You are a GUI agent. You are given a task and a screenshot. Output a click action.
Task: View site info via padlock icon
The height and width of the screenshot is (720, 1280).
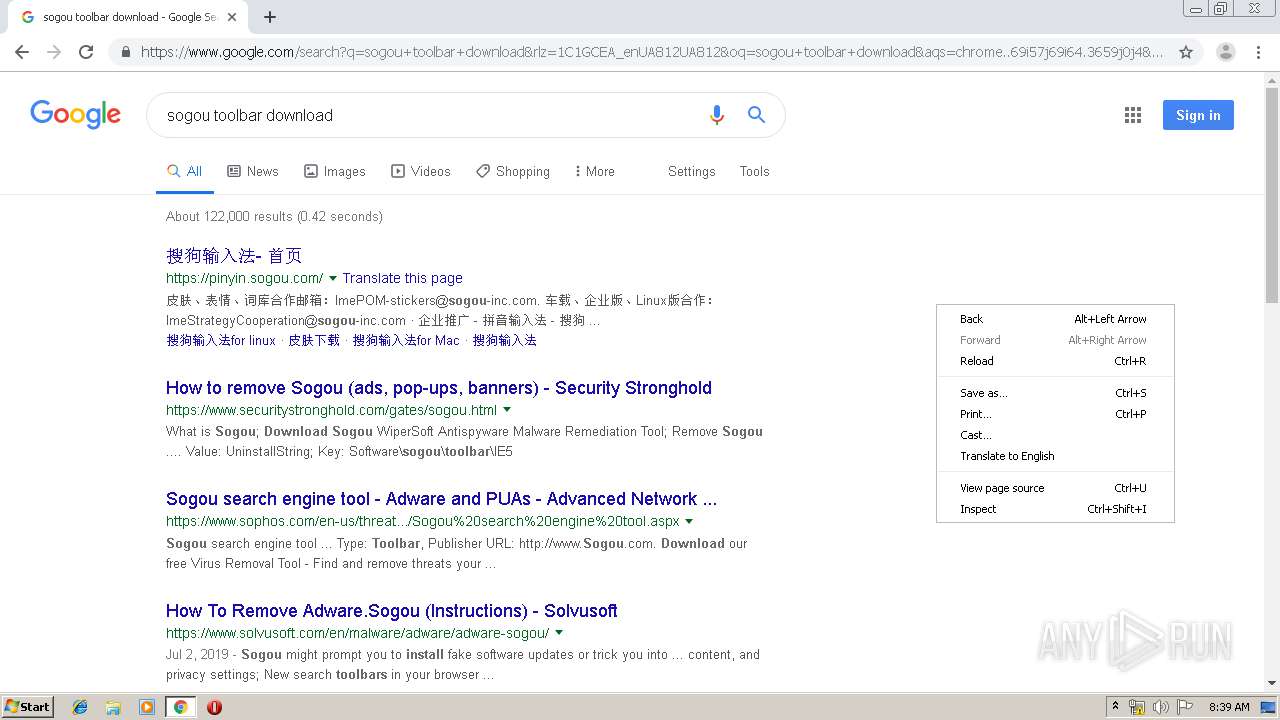(125, 52)
